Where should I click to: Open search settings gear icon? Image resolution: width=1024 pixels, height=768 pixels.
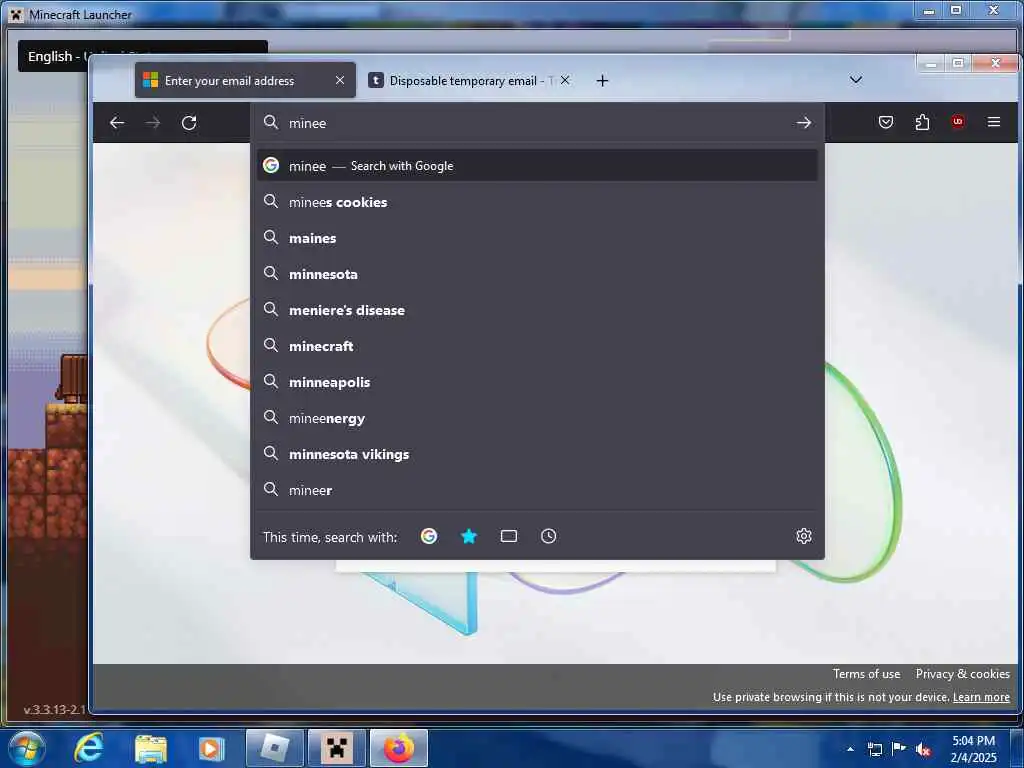[x=804, y=536]
